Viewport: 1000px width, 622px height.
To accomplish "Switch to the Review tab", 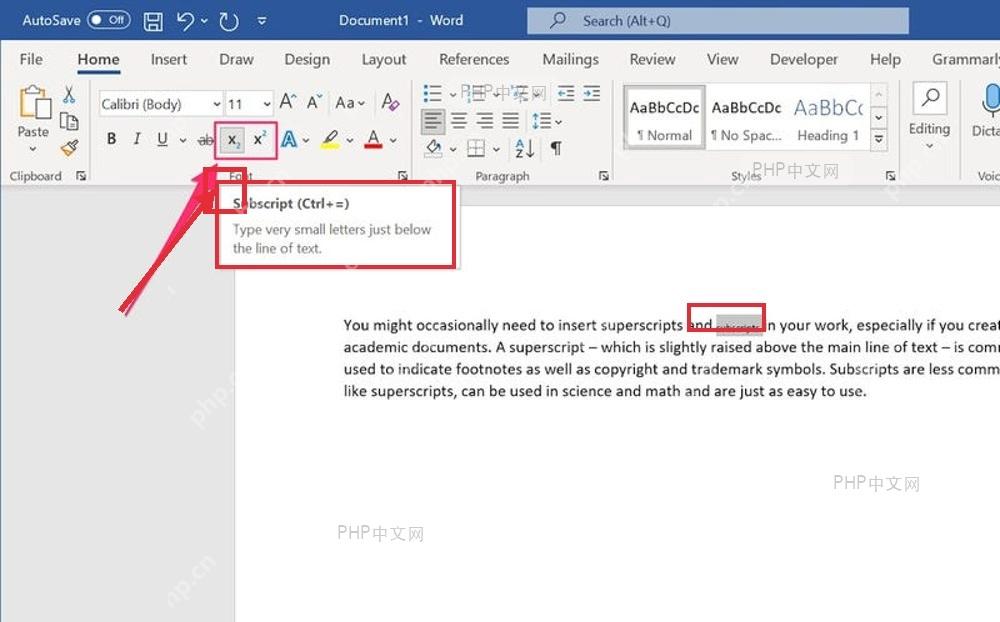I will tap(652, 59).
